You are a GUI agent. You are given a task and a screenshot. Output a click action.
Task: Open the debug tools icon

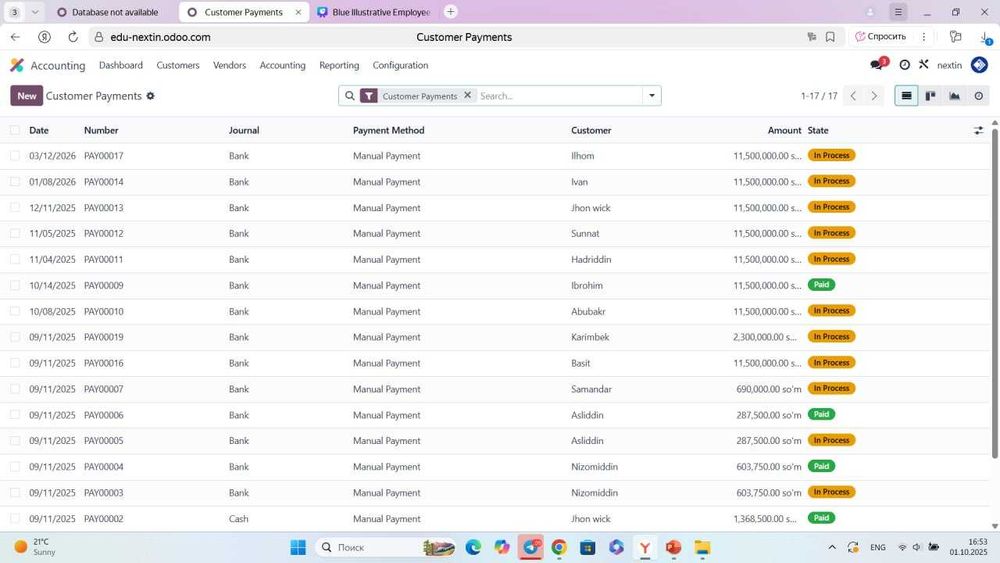(x=923, y=64)
